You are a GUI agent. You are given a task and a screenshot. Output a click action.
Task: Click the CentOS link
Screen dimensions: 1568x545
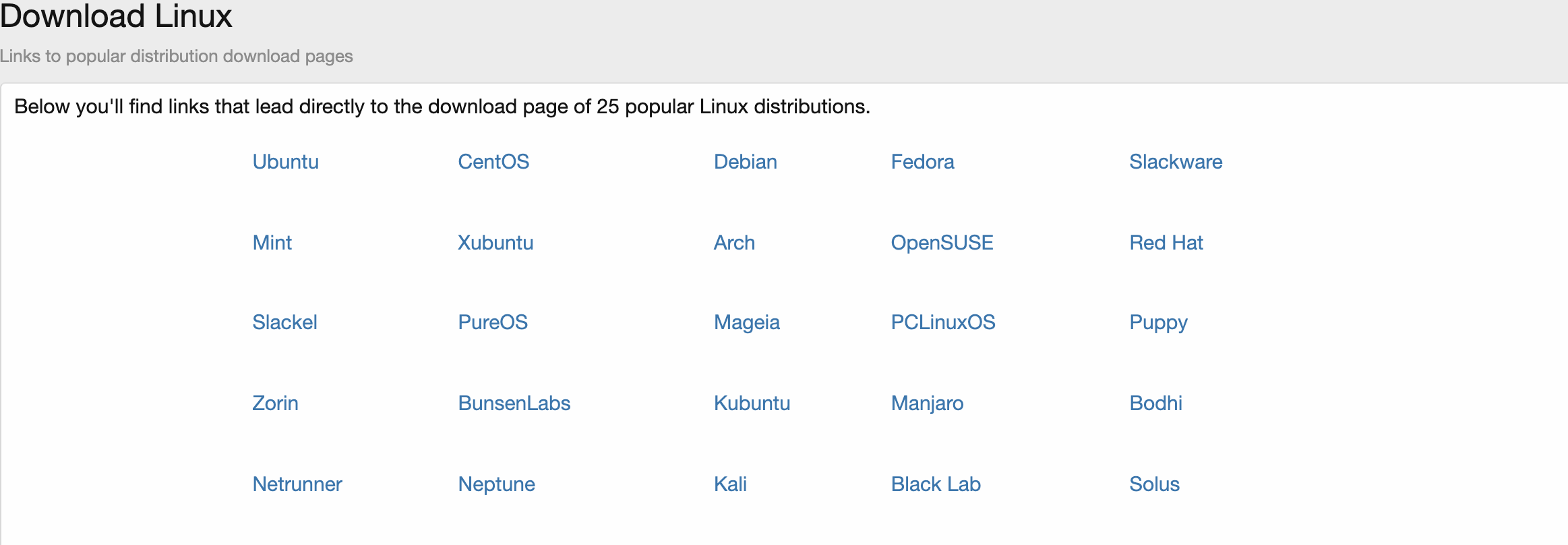click(493, 162)
